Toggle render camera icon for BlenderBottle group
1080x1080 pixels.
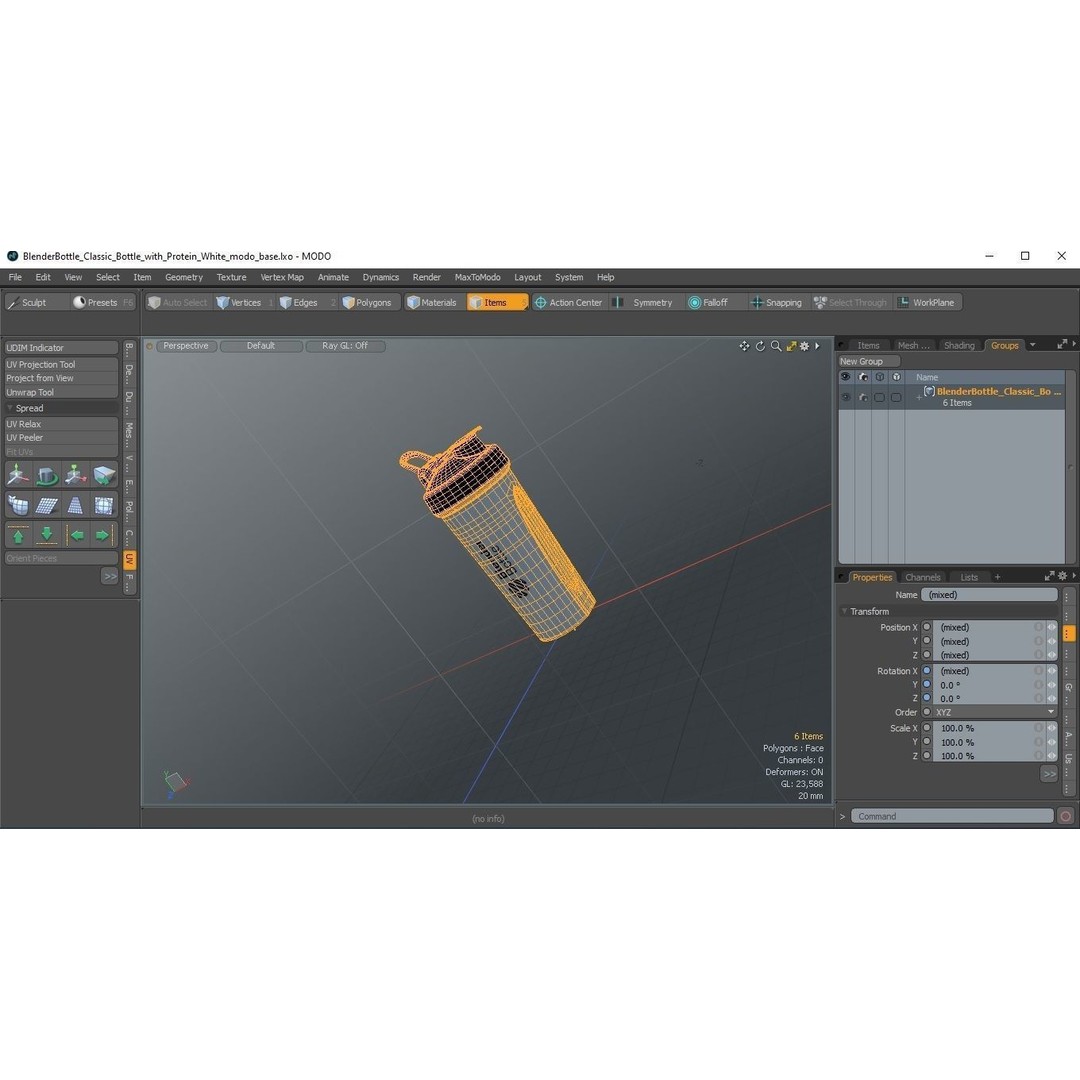863,397
